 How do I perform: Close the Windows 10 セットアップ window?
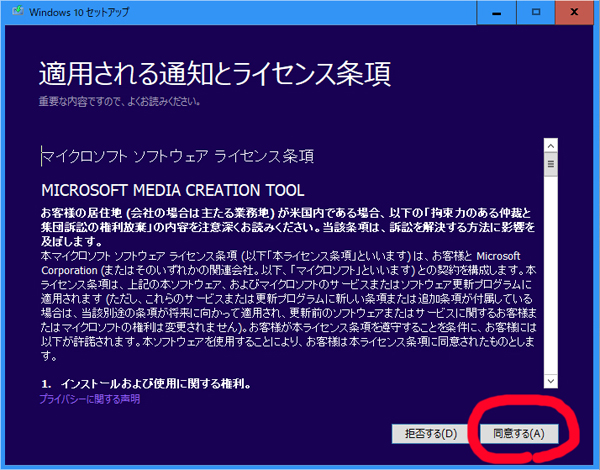(574, 13)
